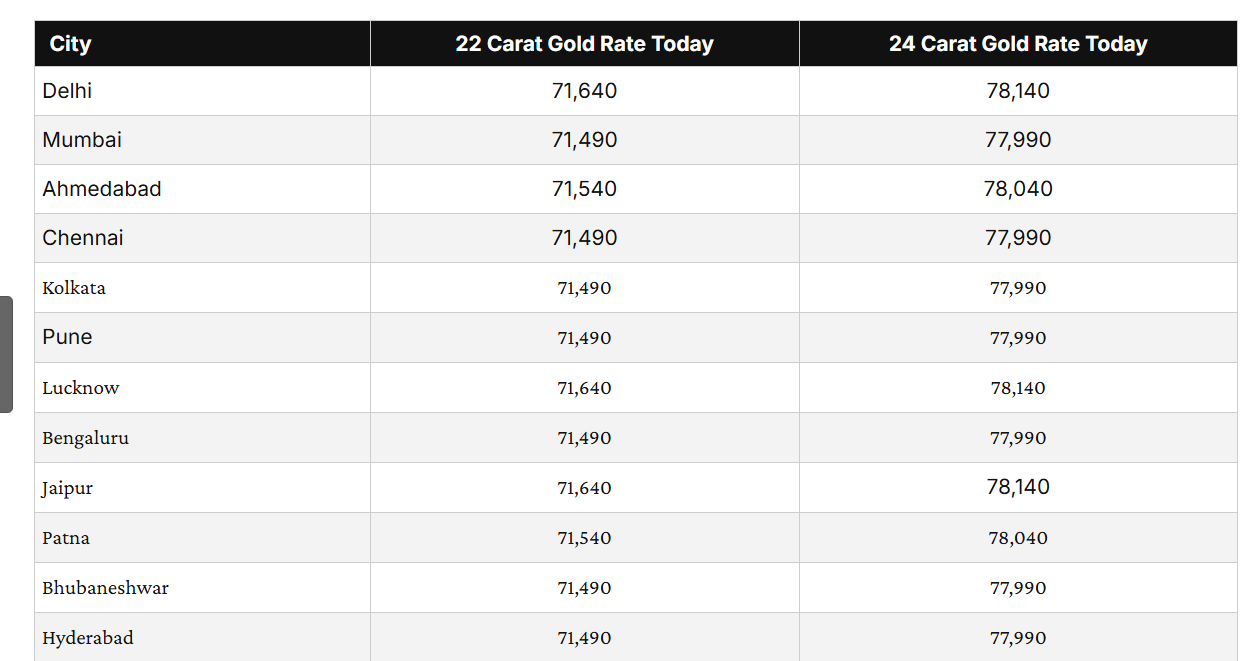The height and width of the screenshot is (661, 1258).
Task: Click Delhi's 22 carat rate 71,640
Action: click(x=584, y=91)
